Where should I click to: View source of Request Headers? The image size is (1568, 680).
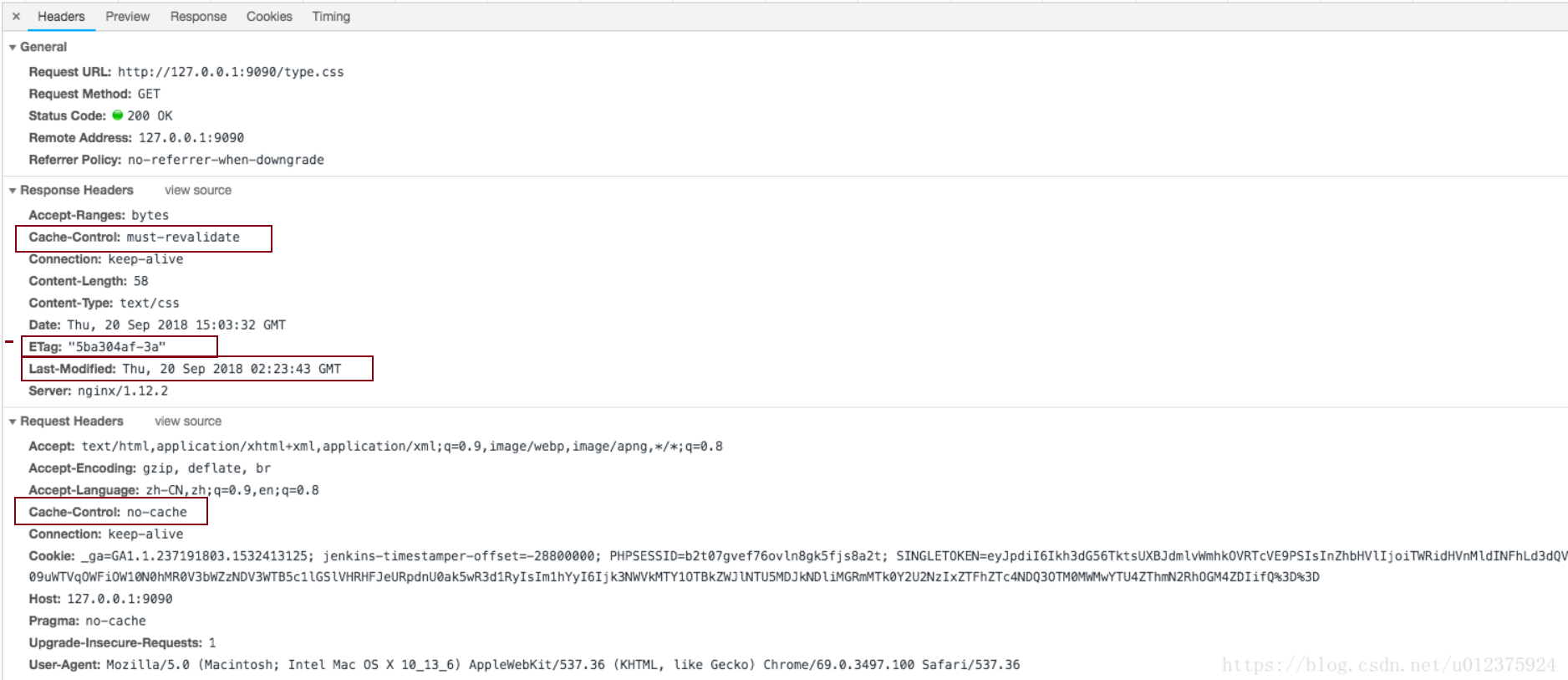(x=188, y=422)
